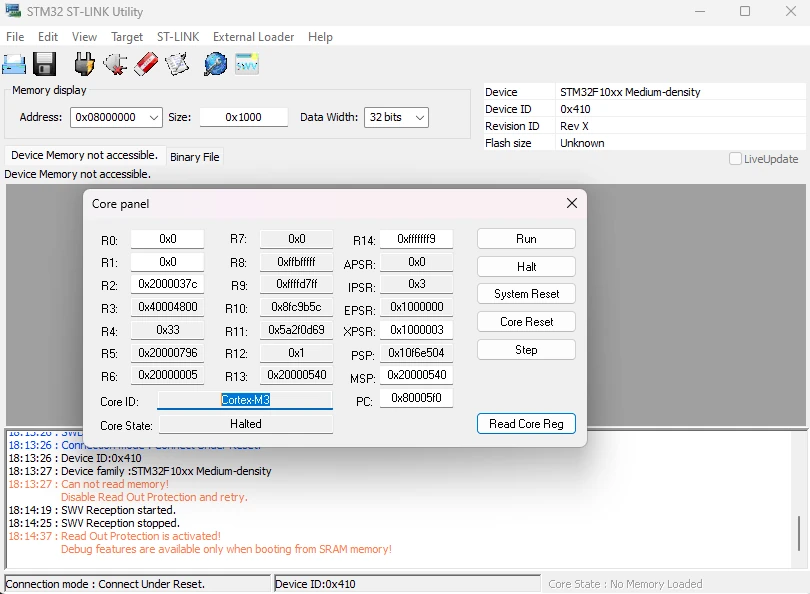Click the XPSR field showing 0x1000003
The height and width of the screenshot is (594, 810).
pyautogui.click(x=416, y=330)
